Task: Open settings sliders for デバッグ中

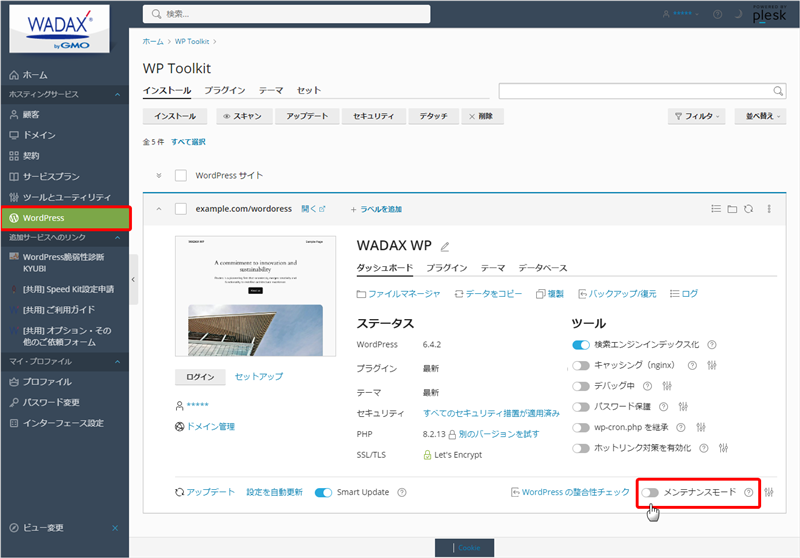Action: point(667,386)
